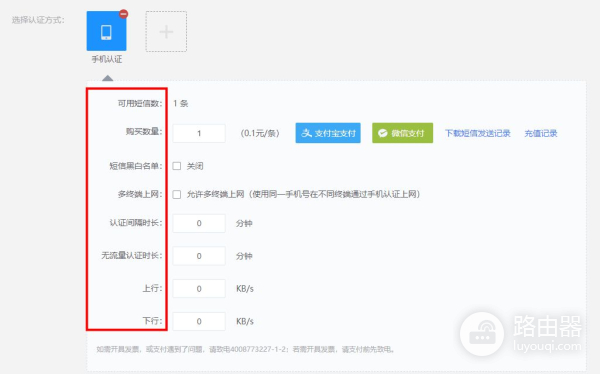600x374 pixels.
Task: Pay with 支付宝支付 button
Action: click(328, 133)
